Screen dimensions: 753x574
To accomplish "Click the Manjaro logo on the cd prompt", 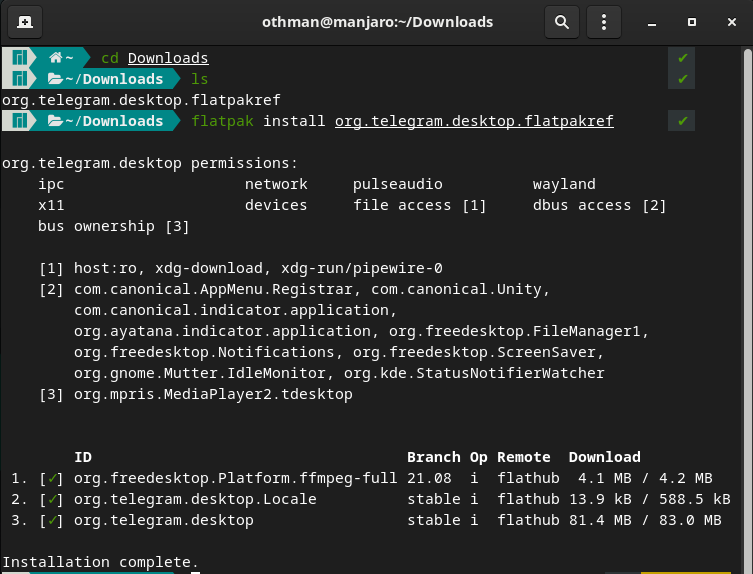I will click(x=19, y=58).
